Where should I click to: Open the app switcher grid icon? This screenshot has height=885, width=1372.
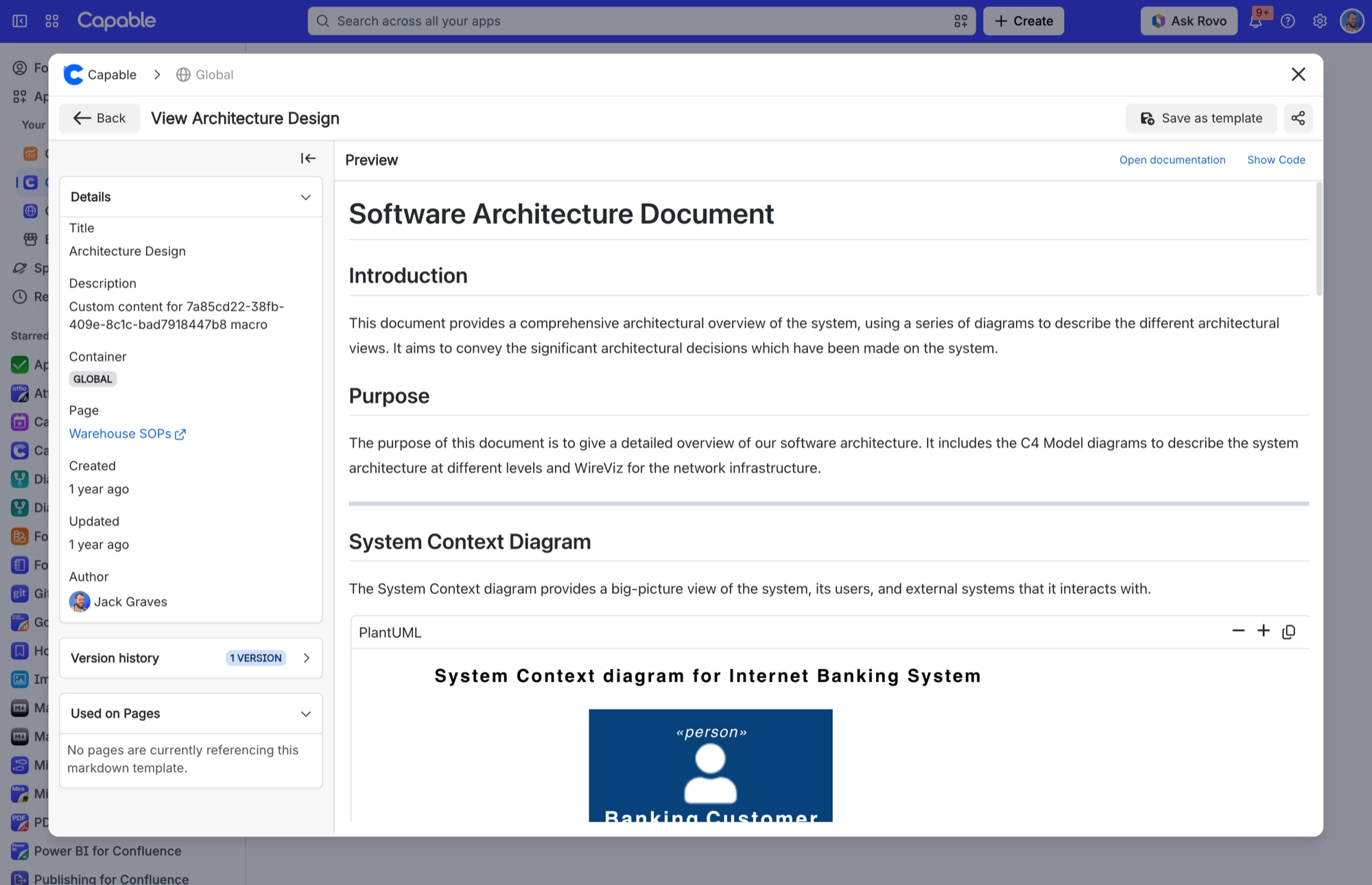pyautogui.click(x=52, y=21)
